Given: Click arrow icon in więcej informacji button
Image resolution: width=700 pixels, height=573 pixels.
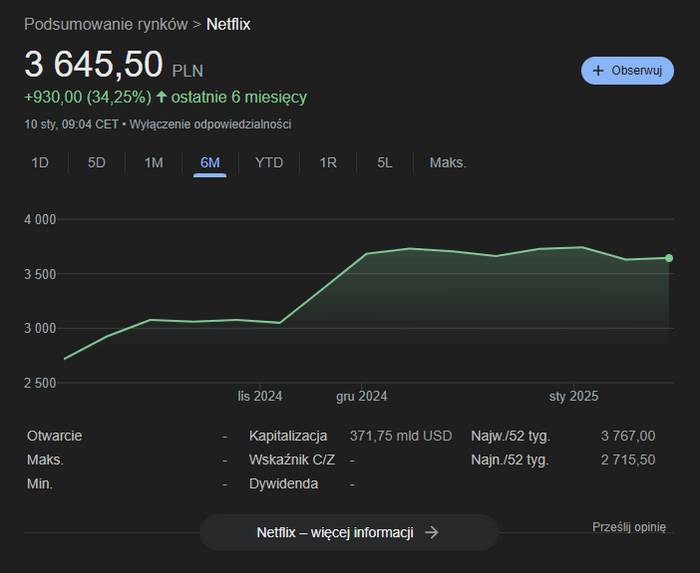Looking at the screenshot, I should tap(431, 532).
